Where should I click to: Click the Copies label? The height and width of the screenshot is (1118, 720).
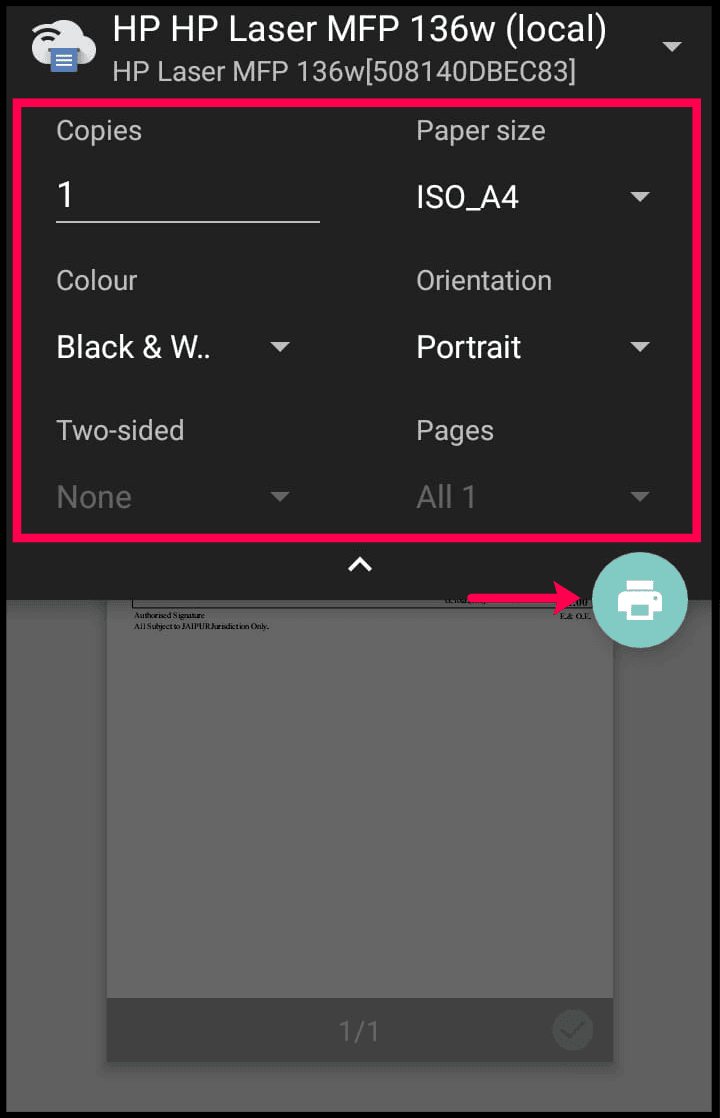tap(99, 131)
